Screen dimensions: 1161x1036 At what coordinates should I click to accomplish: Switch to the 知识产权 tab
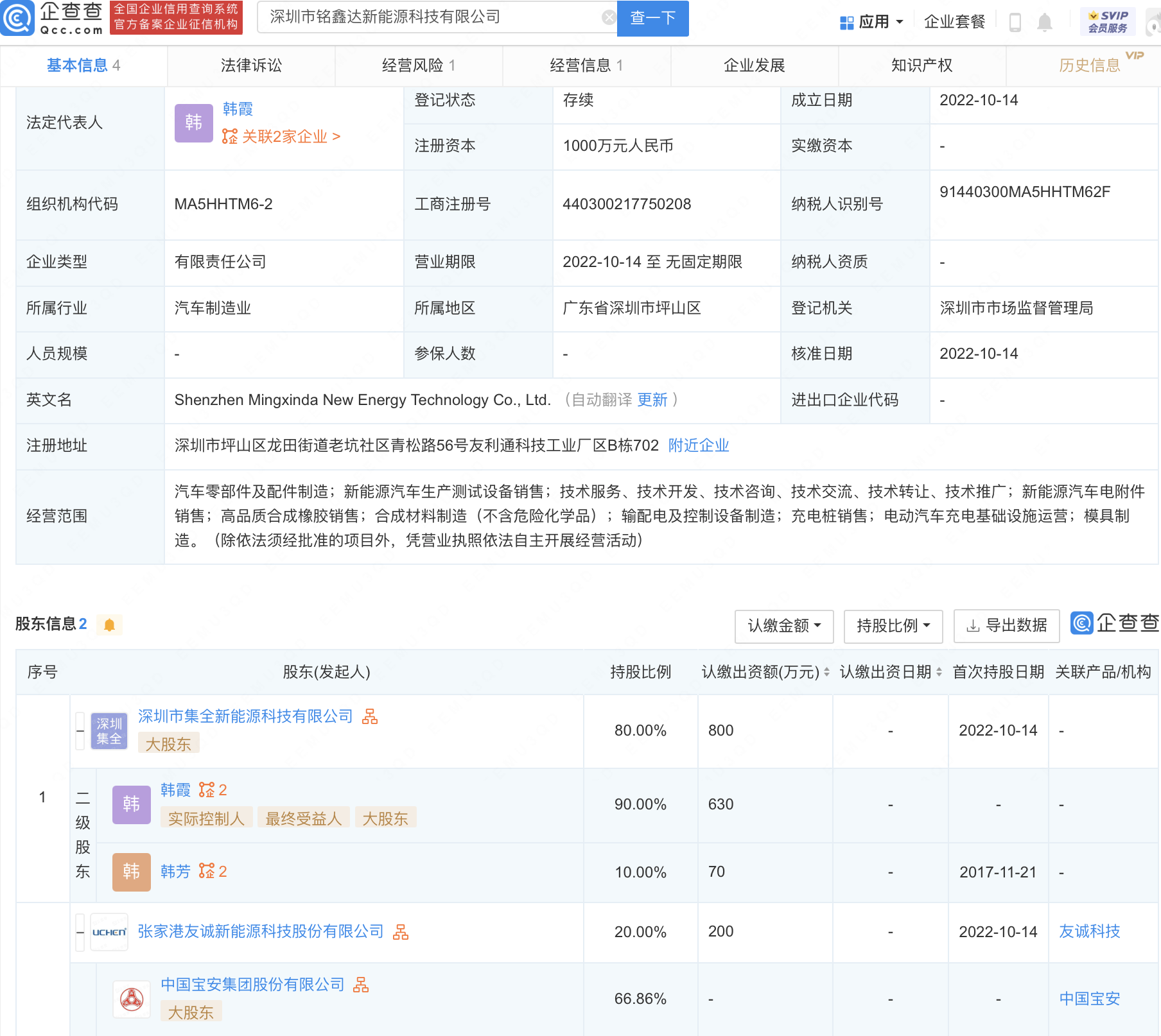point(921,65)
